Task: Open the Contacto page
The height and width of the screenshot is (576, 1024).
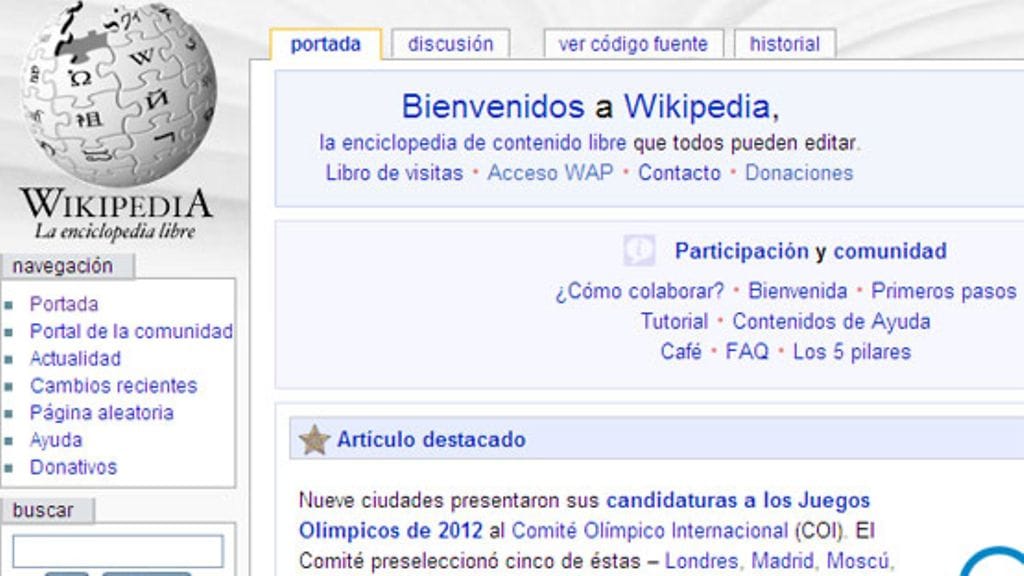Action: [679, 172]
